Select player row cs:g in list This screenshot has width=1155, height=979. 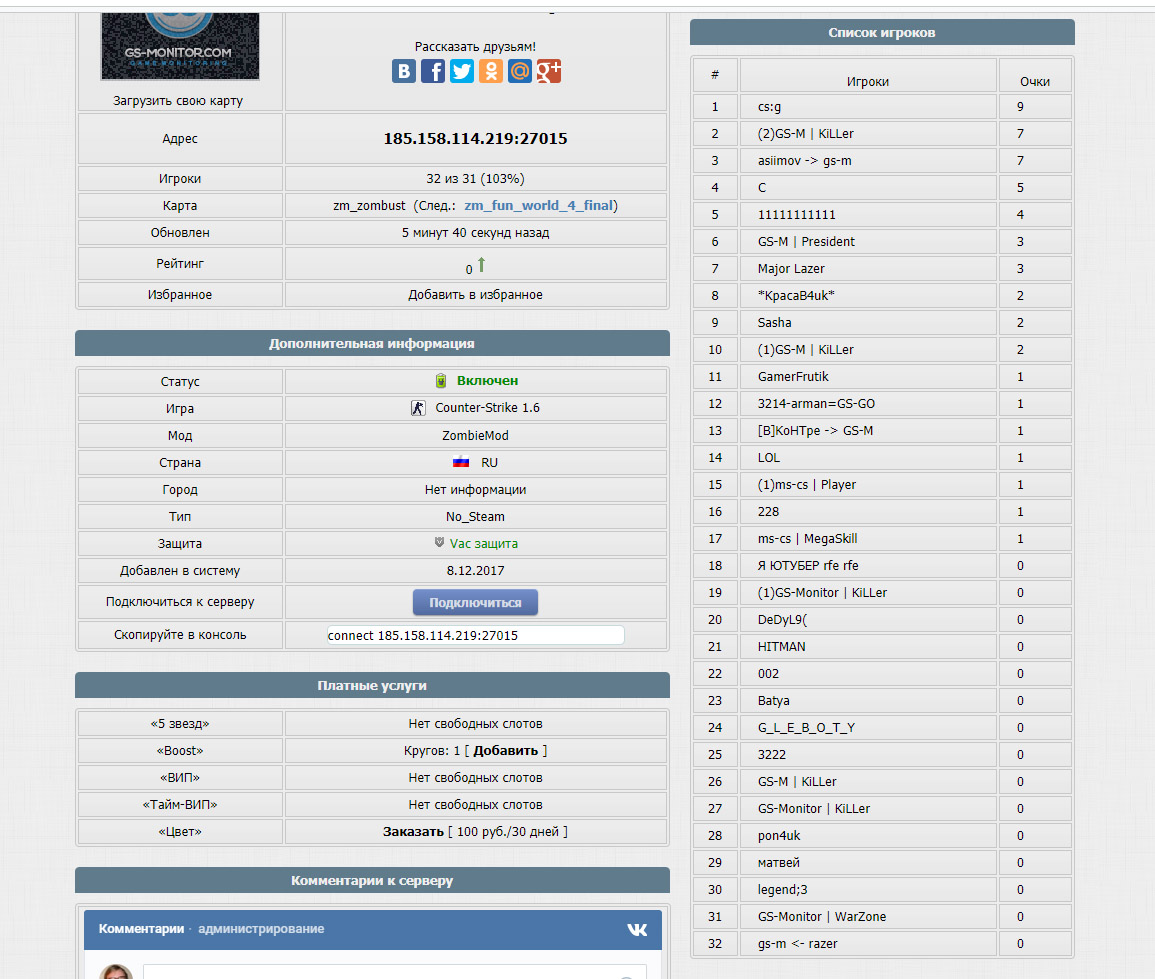click(882, 107)
